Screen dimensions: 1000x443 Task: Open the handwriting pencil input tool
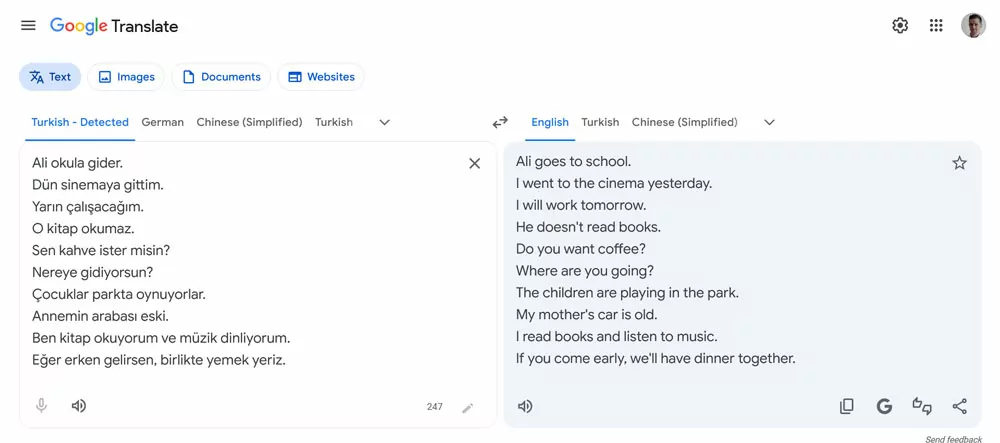[467, 408]
